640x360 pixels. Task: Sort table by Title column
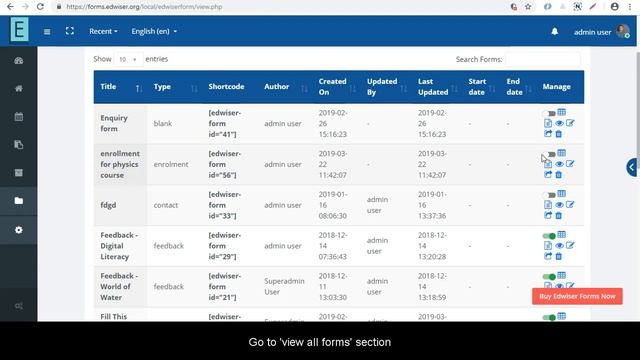pyautogui.click(x=120, y=87)
